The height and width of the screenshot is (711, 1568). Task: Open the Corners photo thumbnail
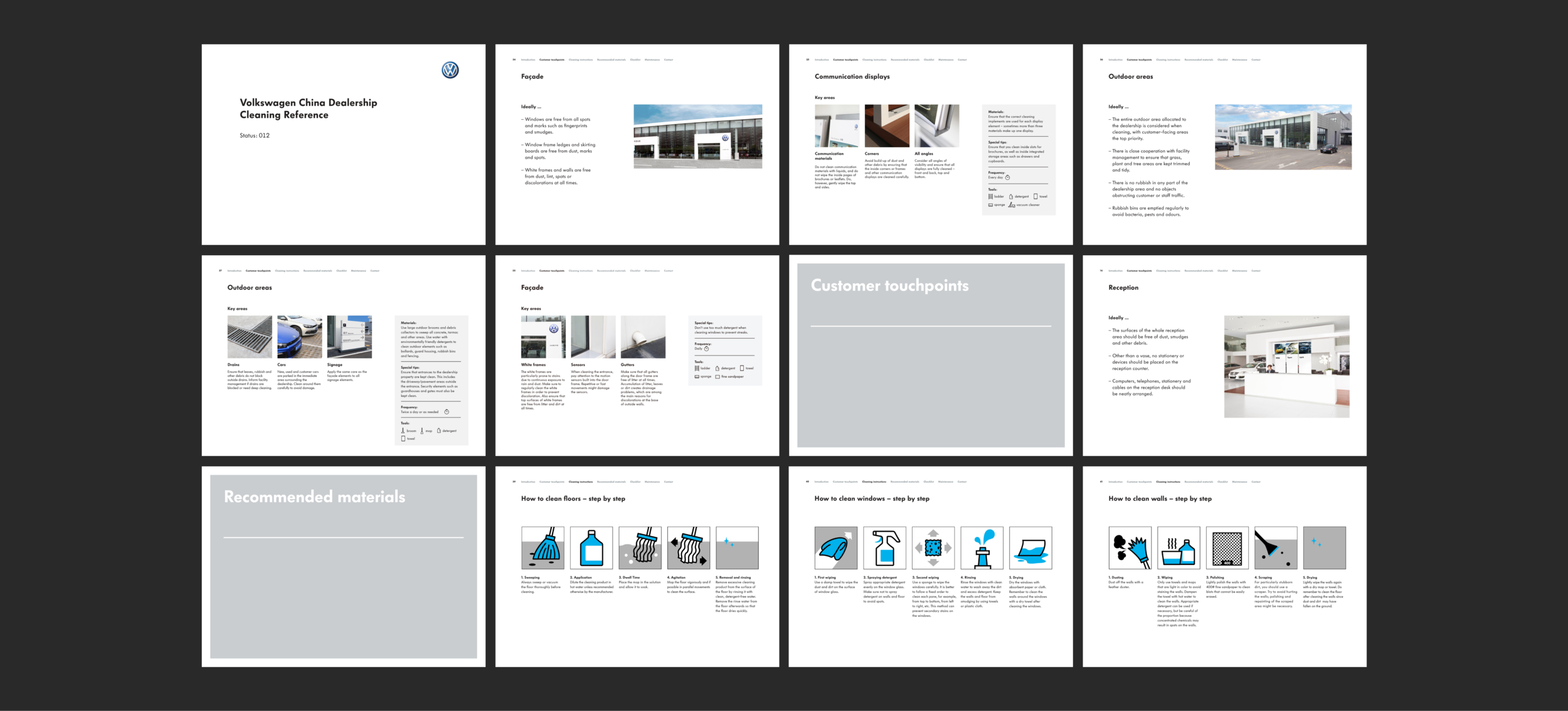point(887,126)
